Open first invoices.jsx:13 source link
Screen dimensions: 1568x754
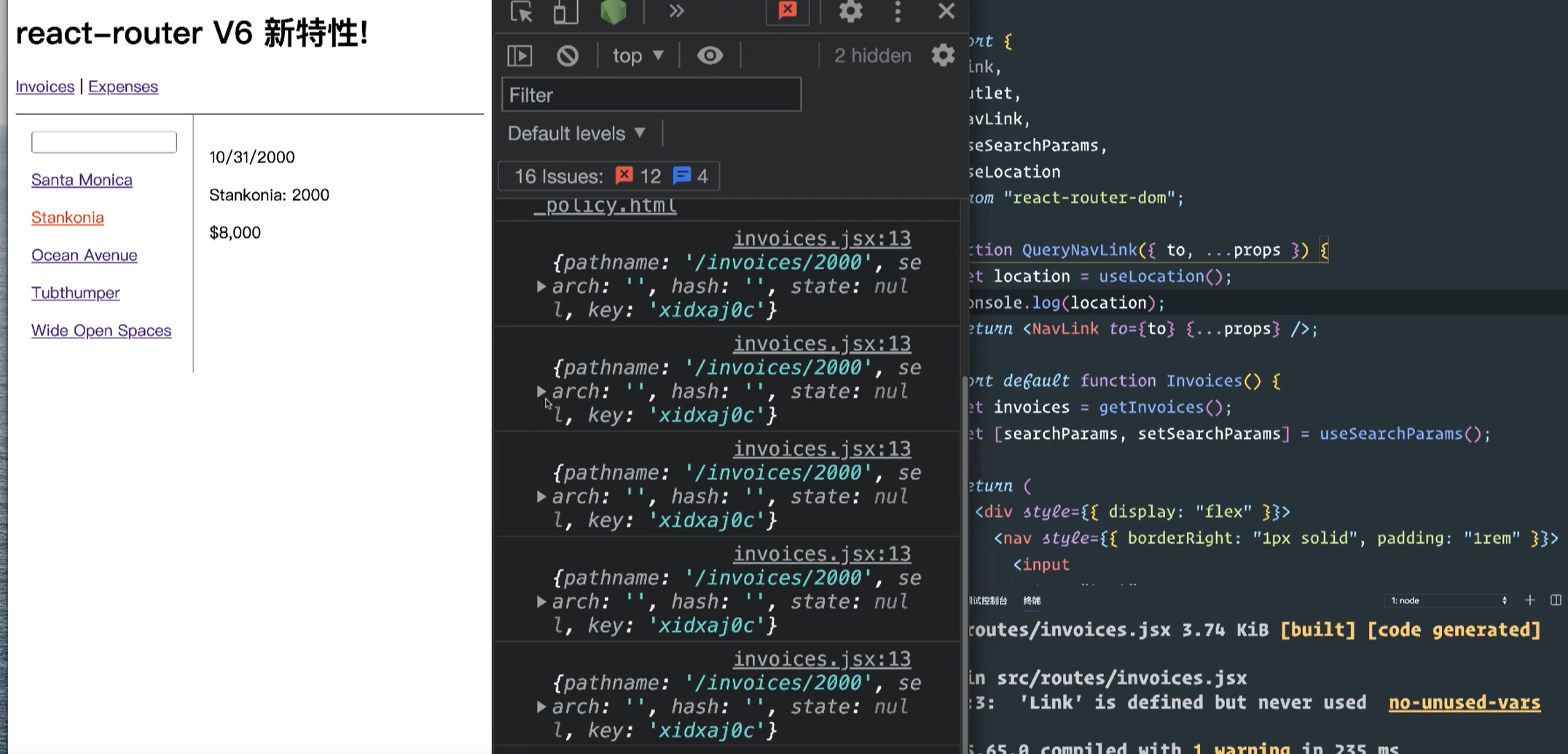coord(822,239)
